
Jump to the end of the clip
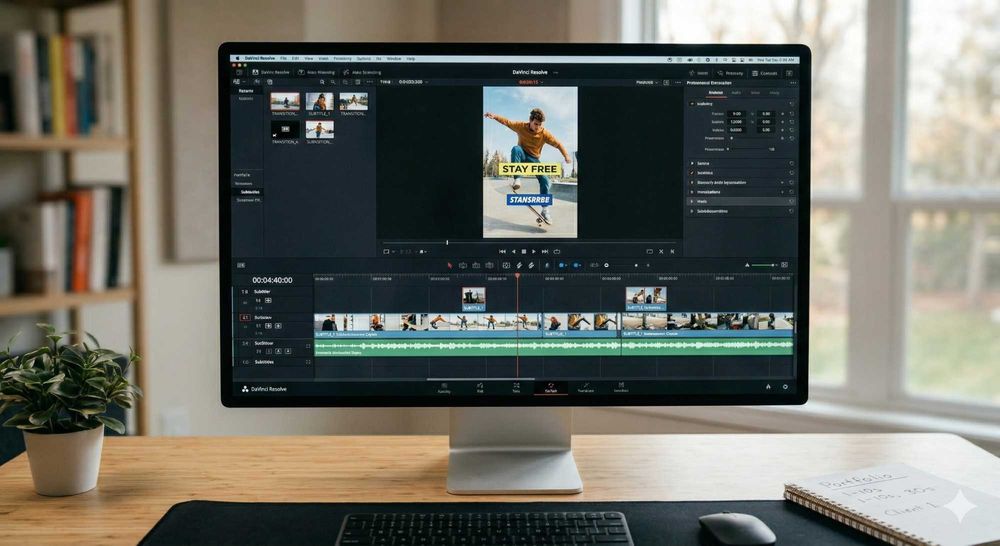(545, 251)
